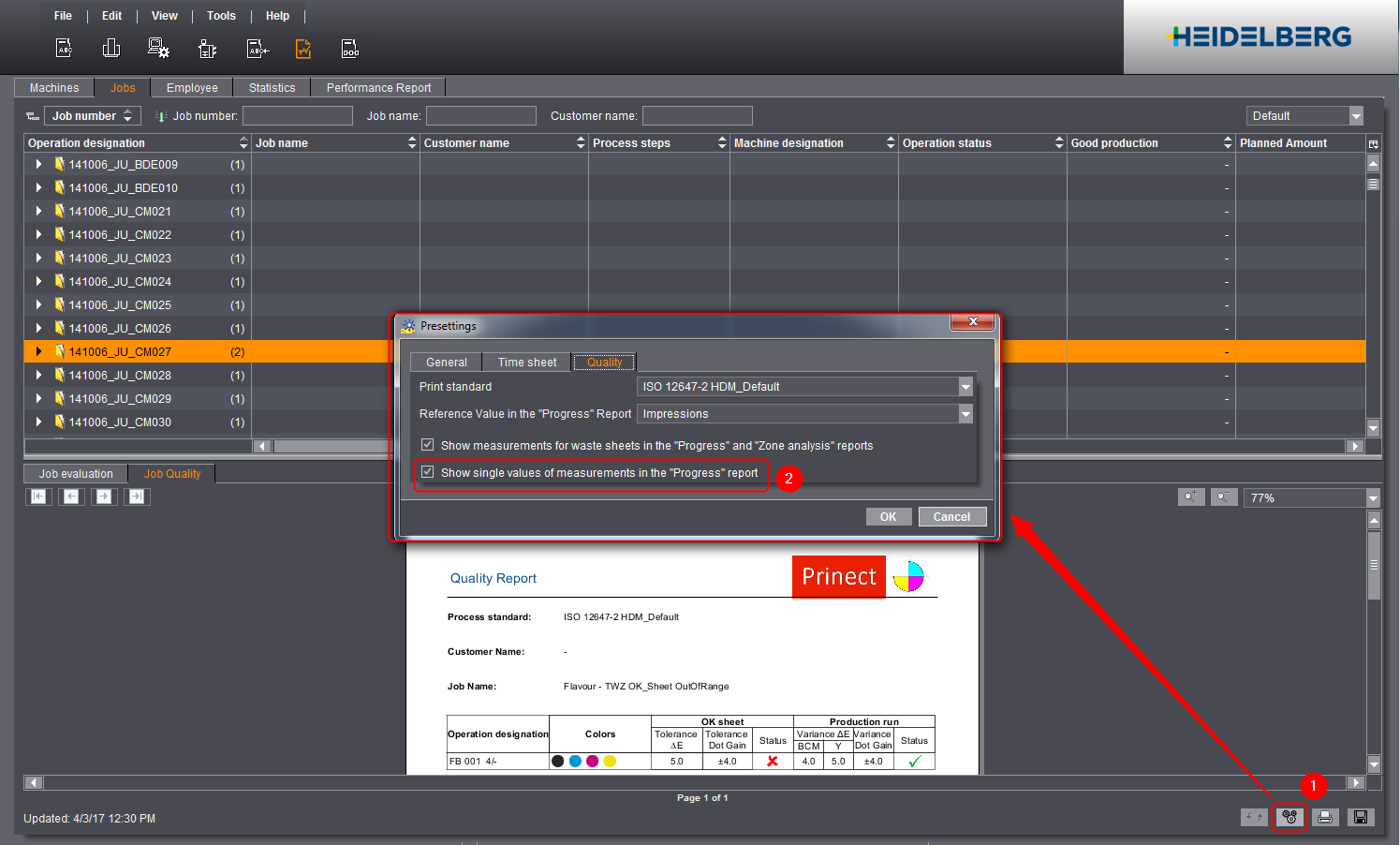Screen dimensions: 1400x845
Task: Open the 77% zoom level dropdown
Action: tap(1372, 498)
